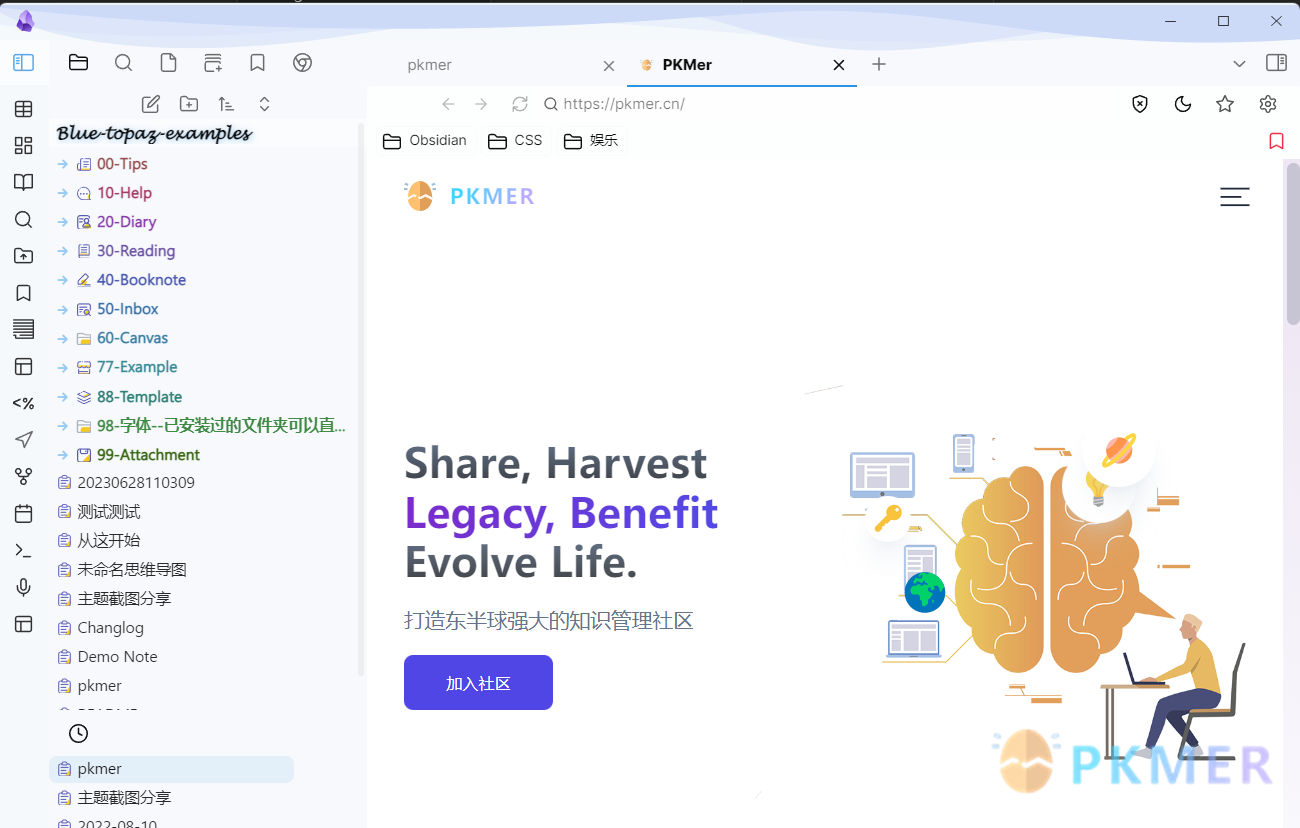Reload the web page

(519, 104)
